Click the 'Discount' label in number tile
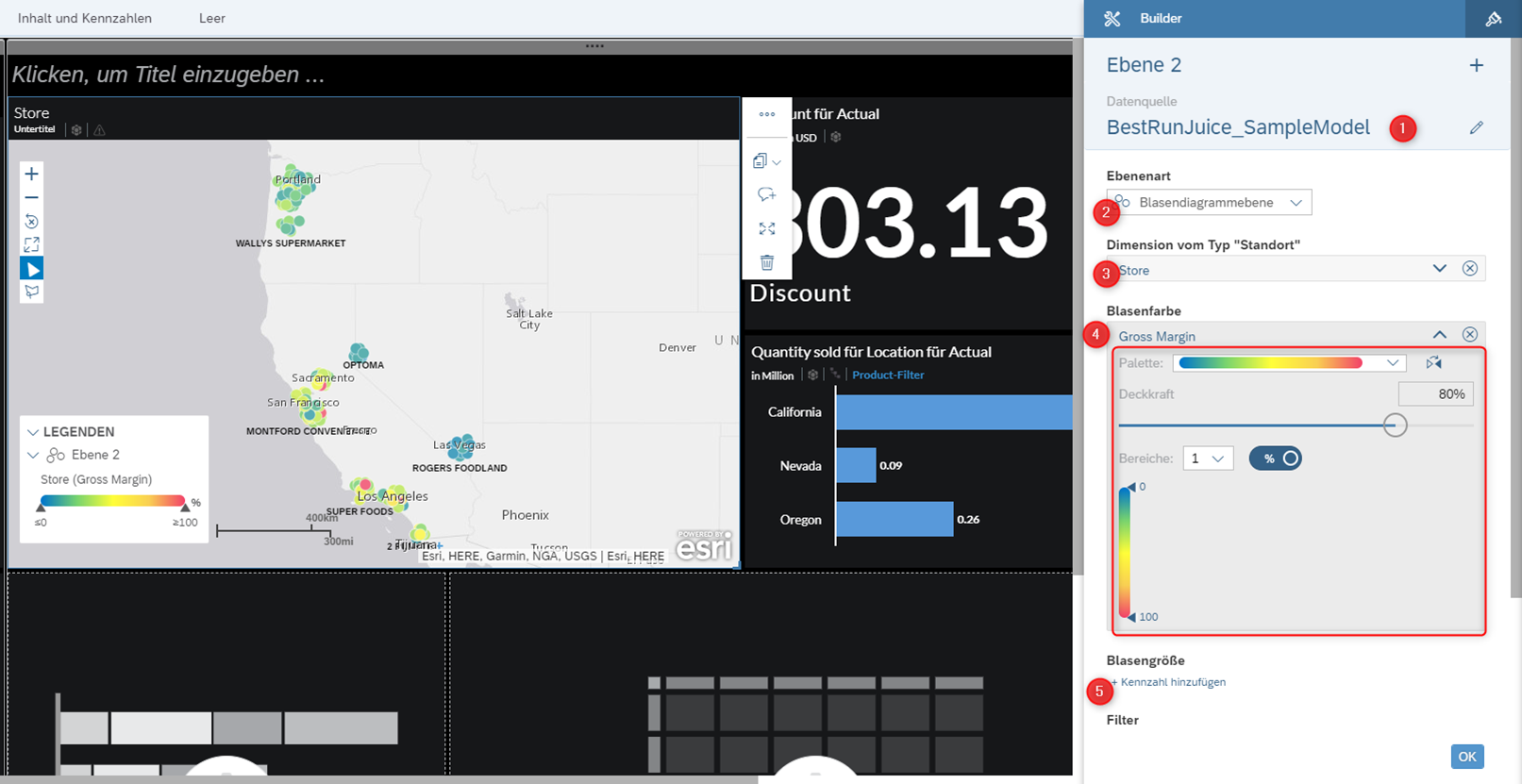This screenshot has height=784, width=1522. pyautogui.click(x=800, y=293)
